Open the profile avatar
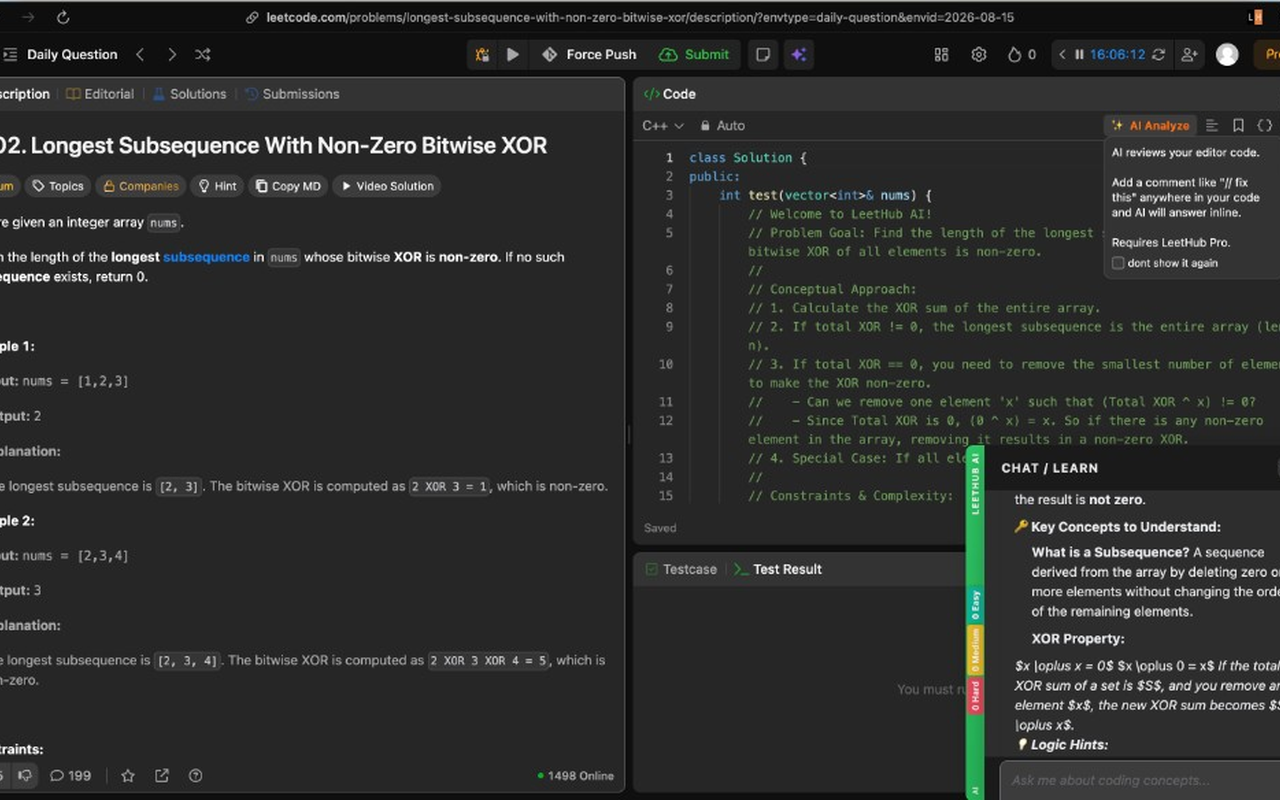 [1227, 55]
